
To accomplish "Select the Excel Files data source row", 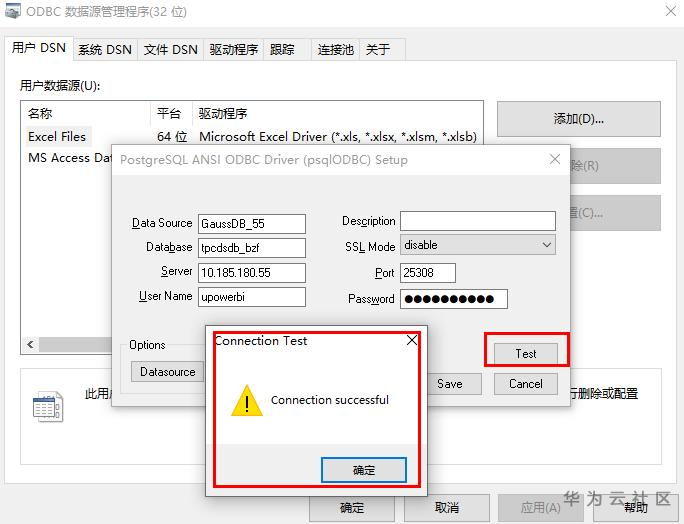I will click(252, 137).
